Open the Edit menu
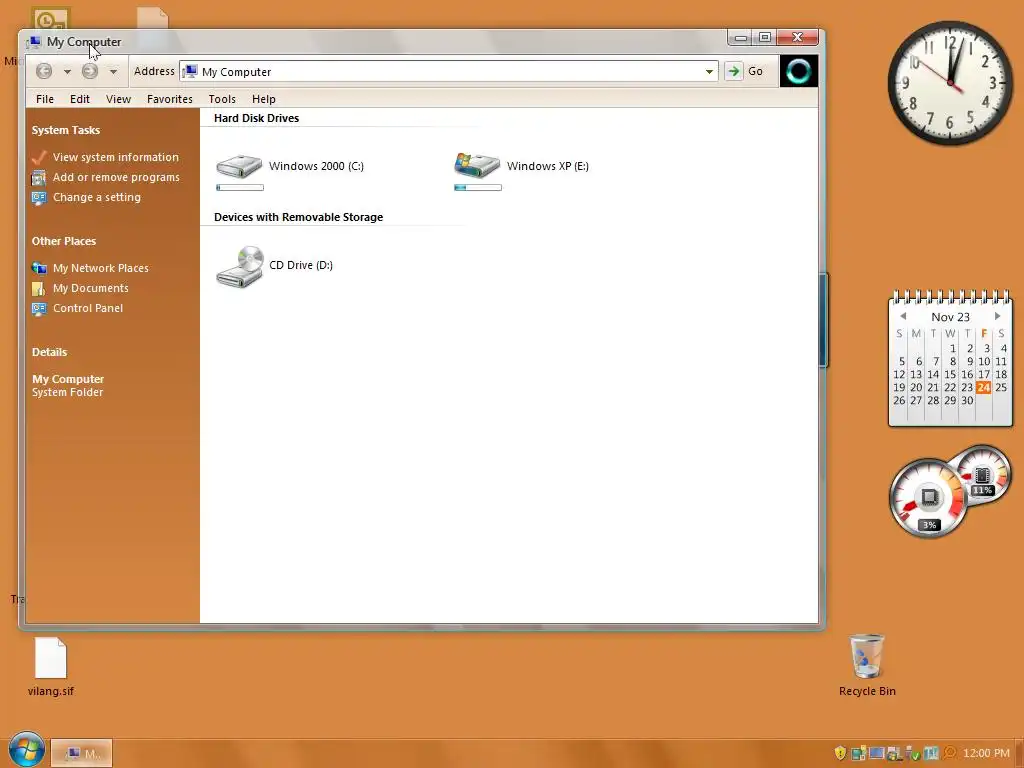 point(80,99)
